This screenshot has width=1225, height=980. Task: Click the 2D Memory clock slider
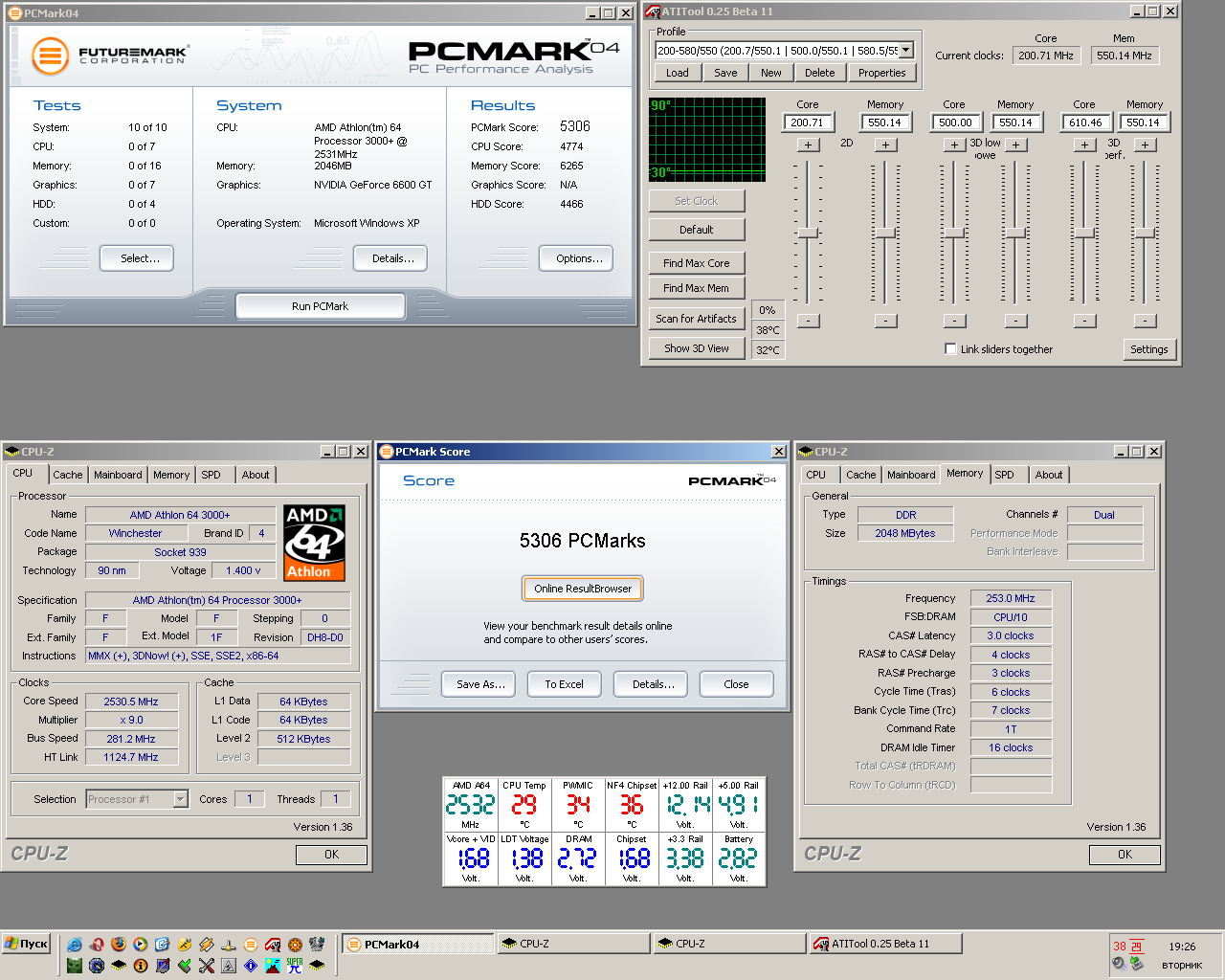[885, 234]
